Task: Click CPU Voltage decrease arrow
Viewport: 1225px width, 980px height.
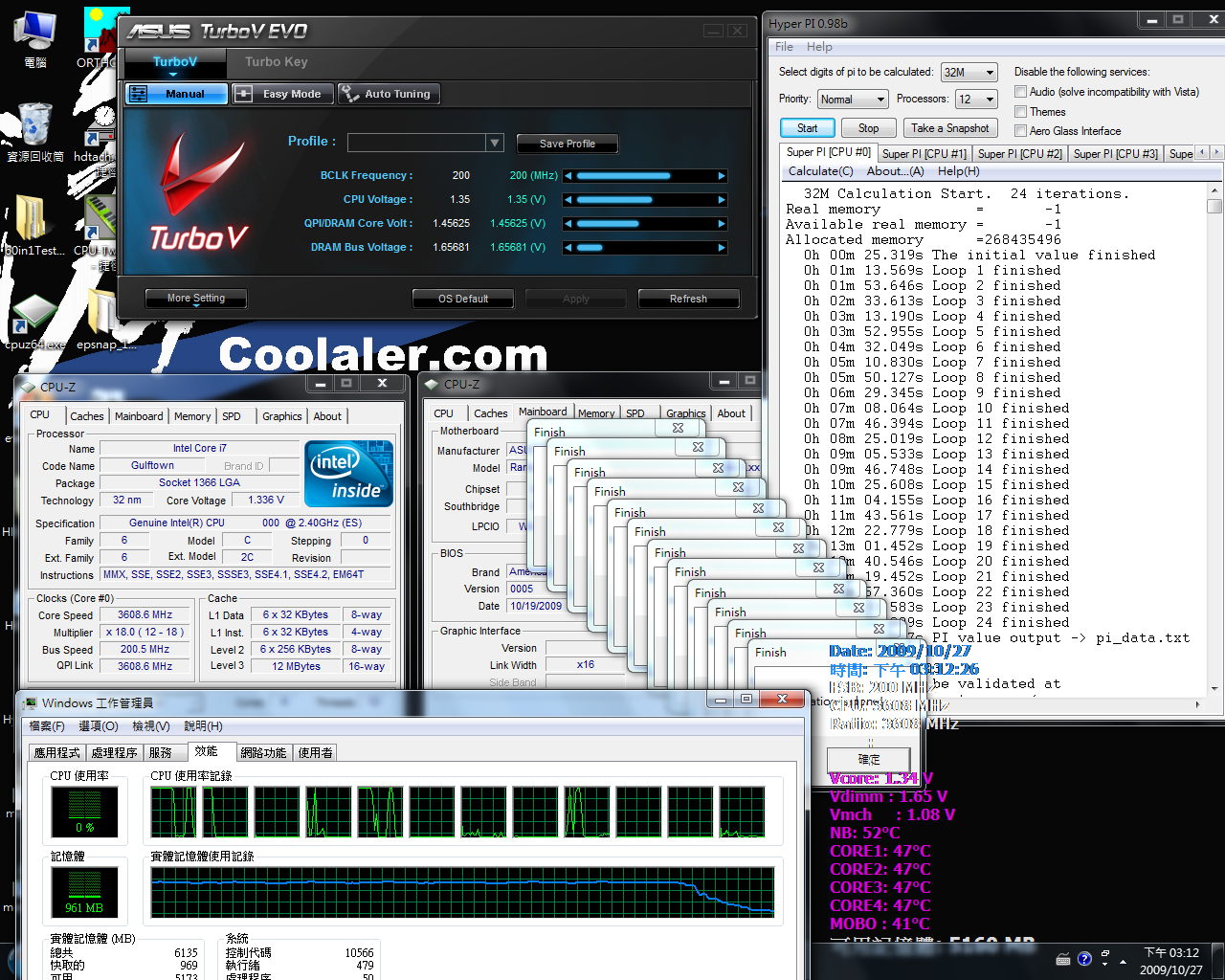Action: click(568, 200)
